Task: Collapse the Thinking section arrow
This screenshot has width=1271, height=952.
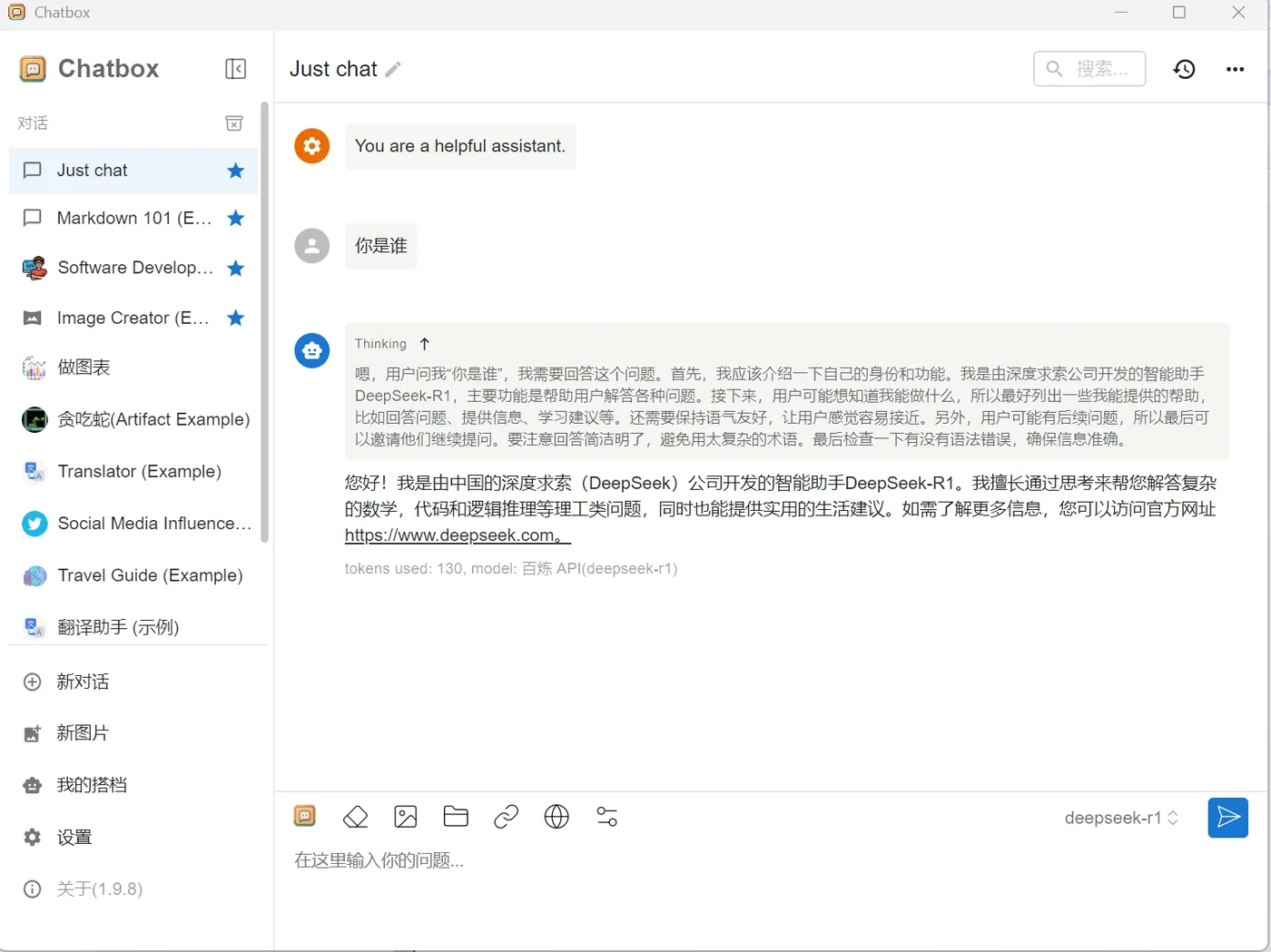Action: [x=424, y=344]
